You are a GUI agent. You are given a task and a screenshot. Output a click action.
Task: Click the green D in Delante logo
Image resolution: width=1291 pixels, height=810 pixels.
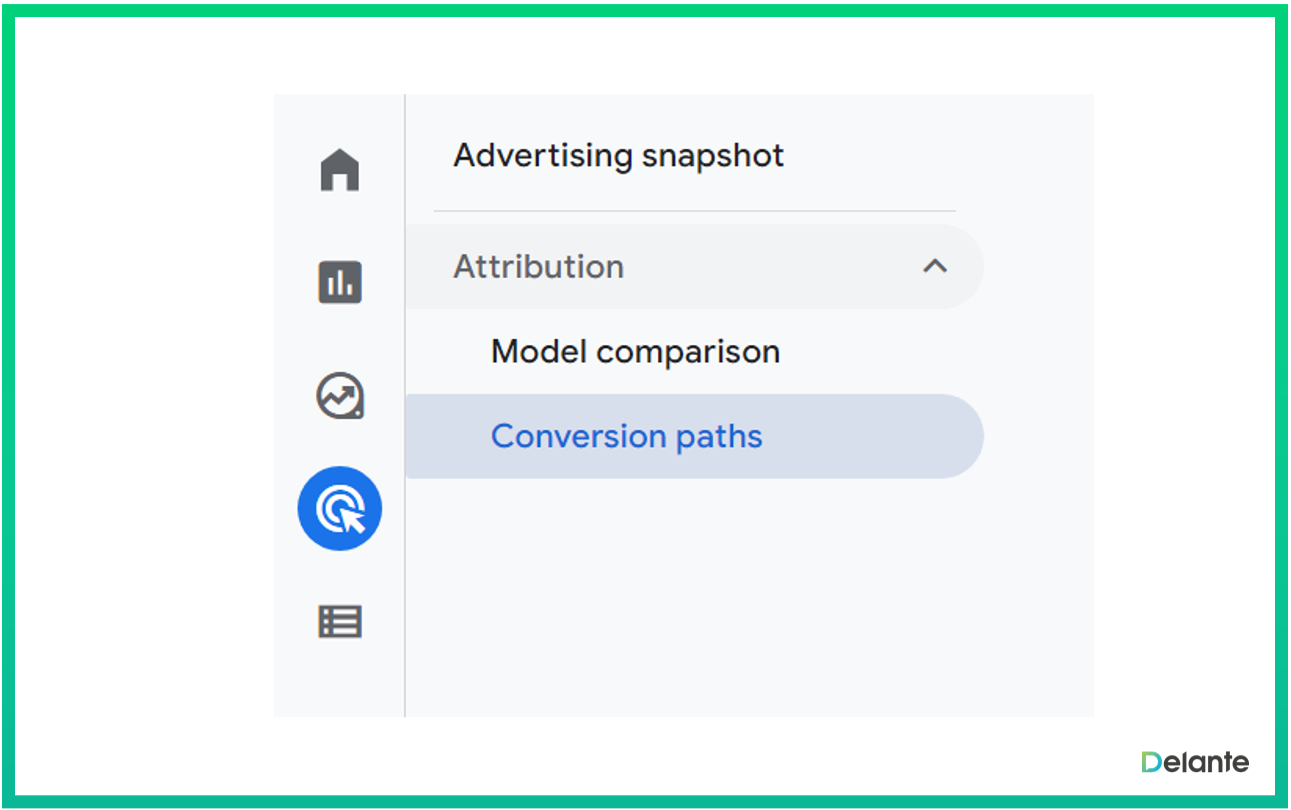[x=1151, y=762]
